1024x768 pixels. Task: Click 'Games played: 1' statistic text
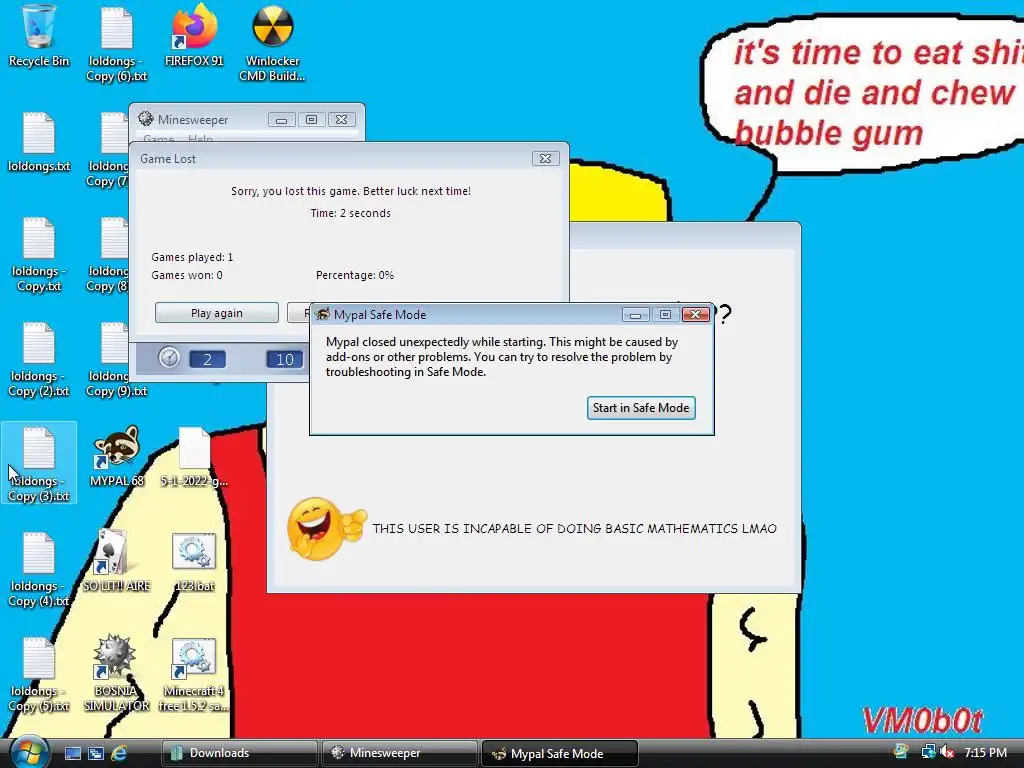pyautogui.click(x=192, y=257)
